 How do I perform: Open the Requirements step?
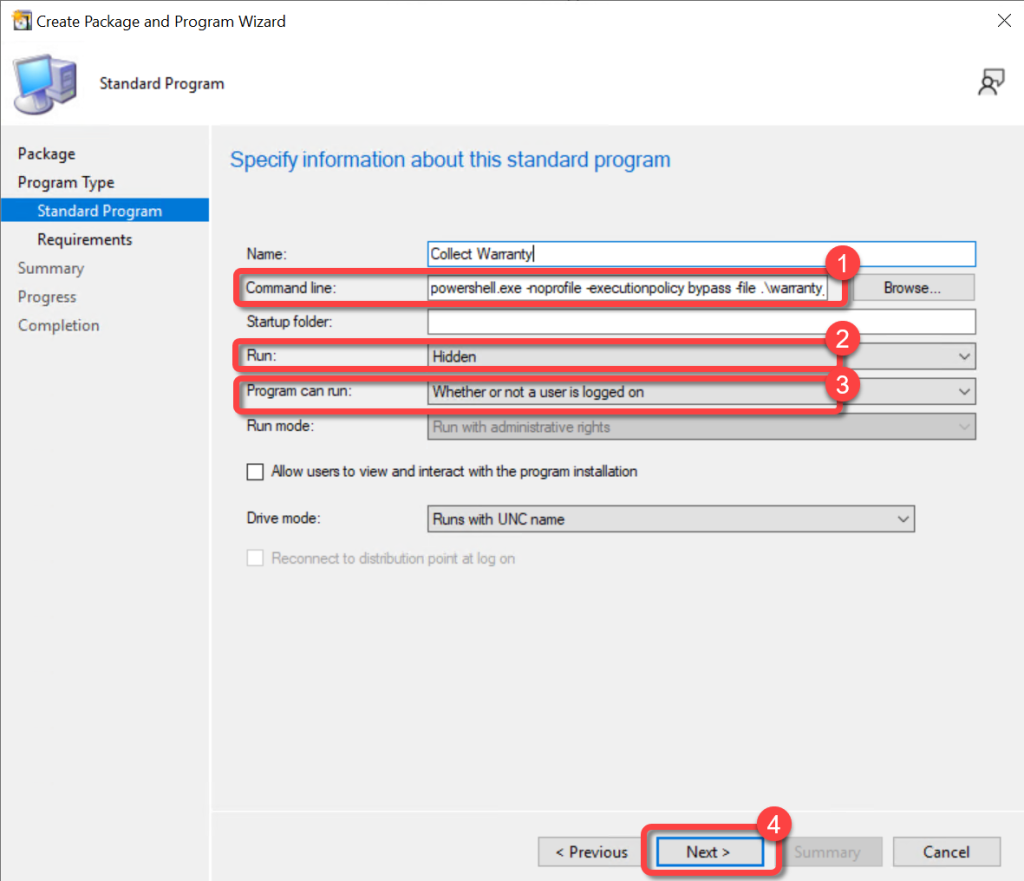click(x=84, y=240)
